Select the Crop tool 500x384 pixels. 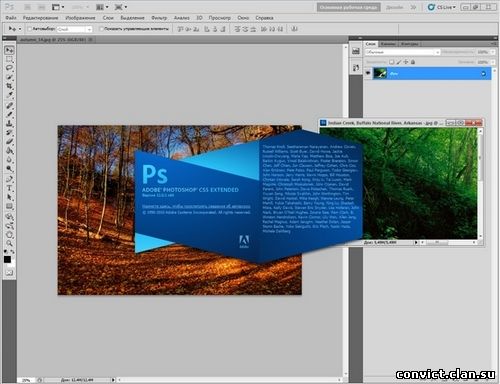[x=9, y=86]
